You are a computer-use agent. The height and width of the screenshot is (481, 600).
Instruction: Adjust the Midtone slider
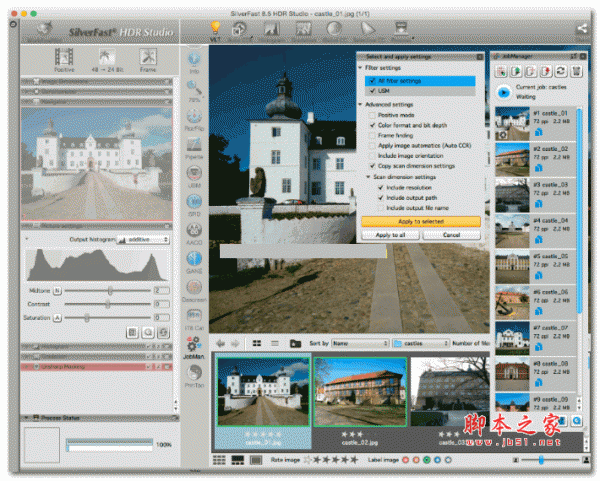(109, 290)
